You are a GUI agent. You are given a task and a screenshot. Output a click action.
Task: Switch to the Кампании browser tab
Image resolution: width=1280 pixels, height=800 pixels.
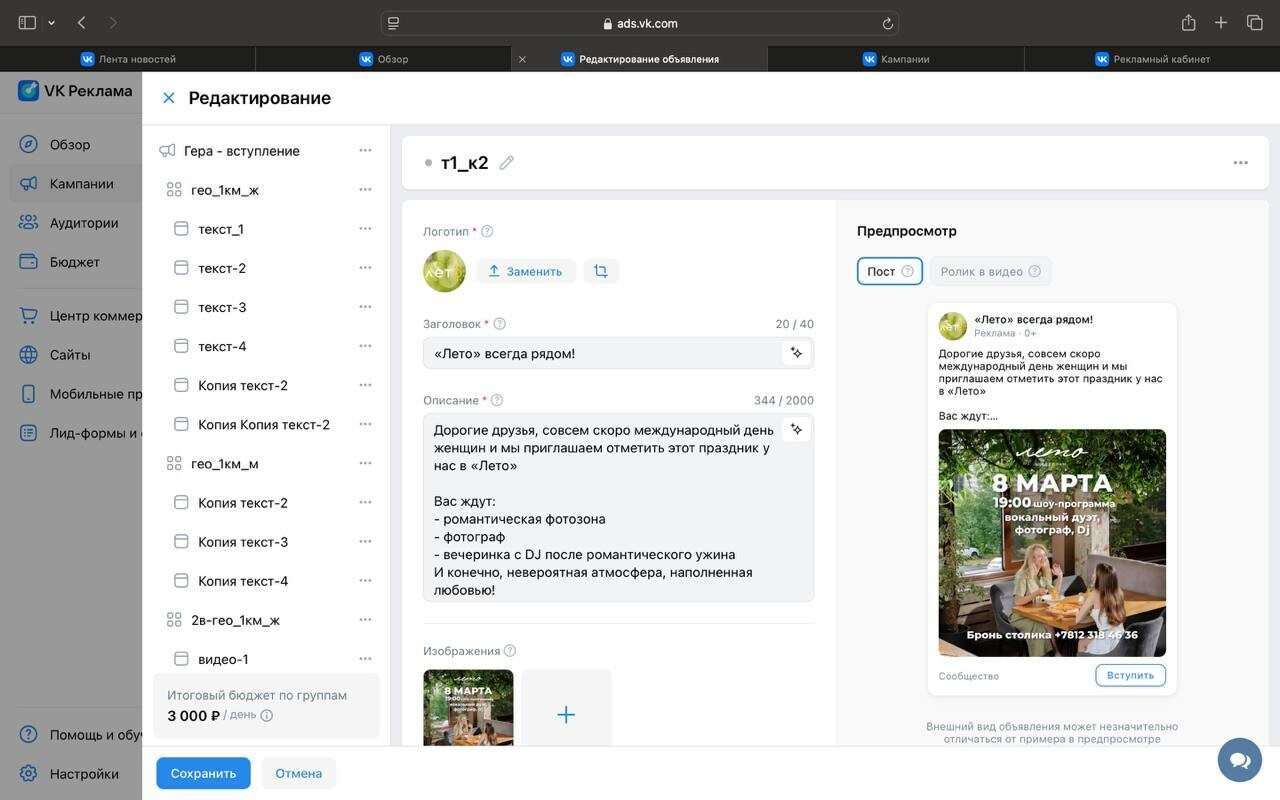pyautogui.click(x=896, y=59)
